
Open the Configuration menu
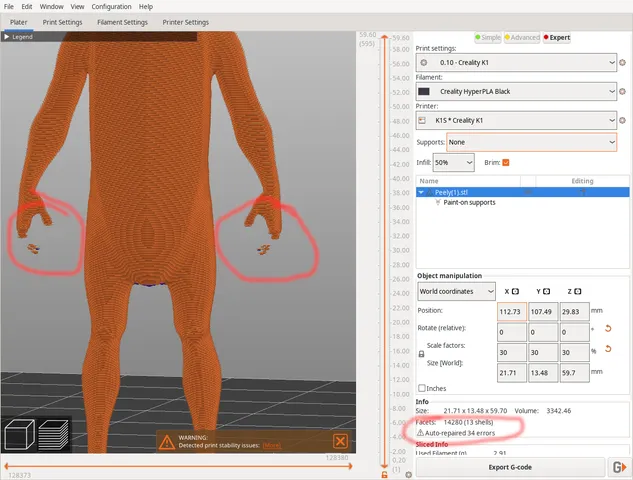tap(111, 6)
